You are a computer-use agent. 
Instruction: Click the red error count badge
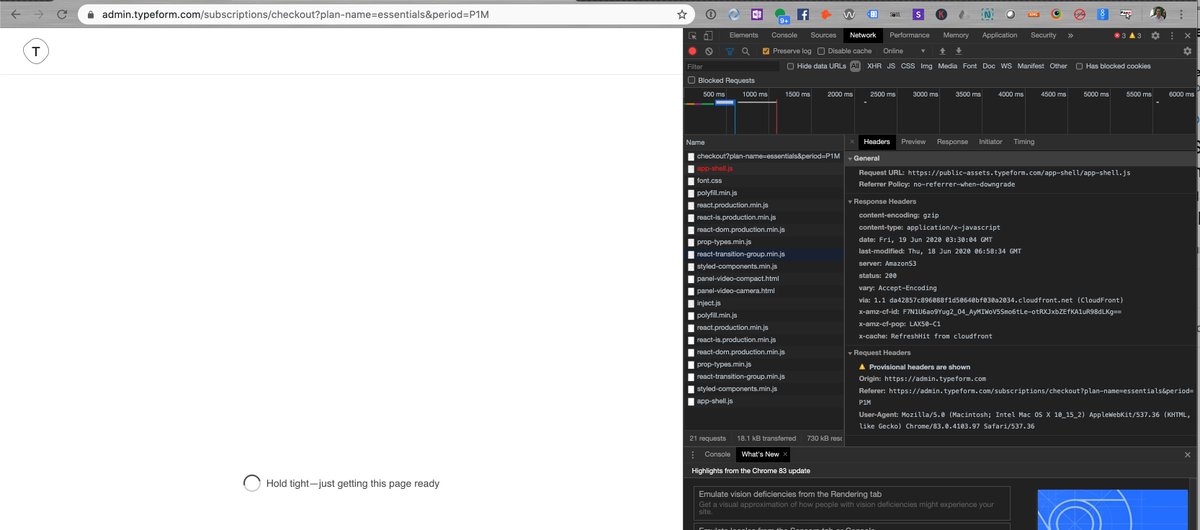pyautogui.click(x=1120, y=35)
